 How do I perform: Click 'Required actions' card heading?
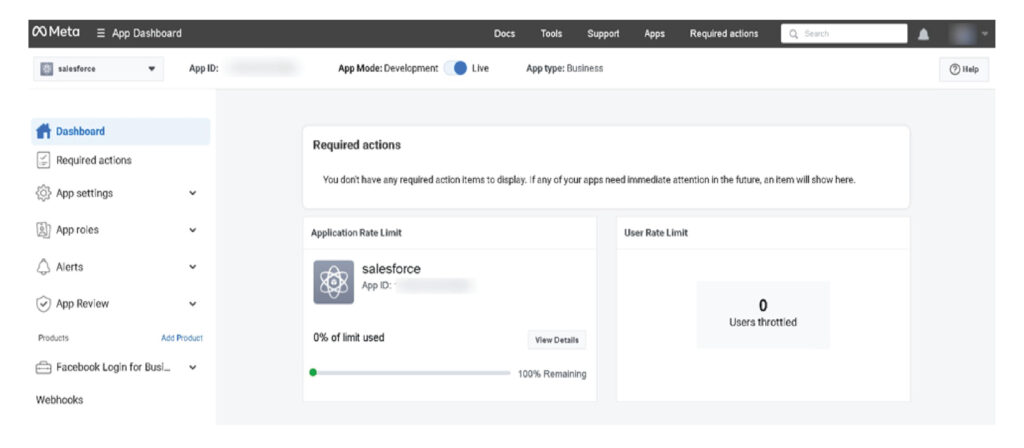[x=357, y=145]
